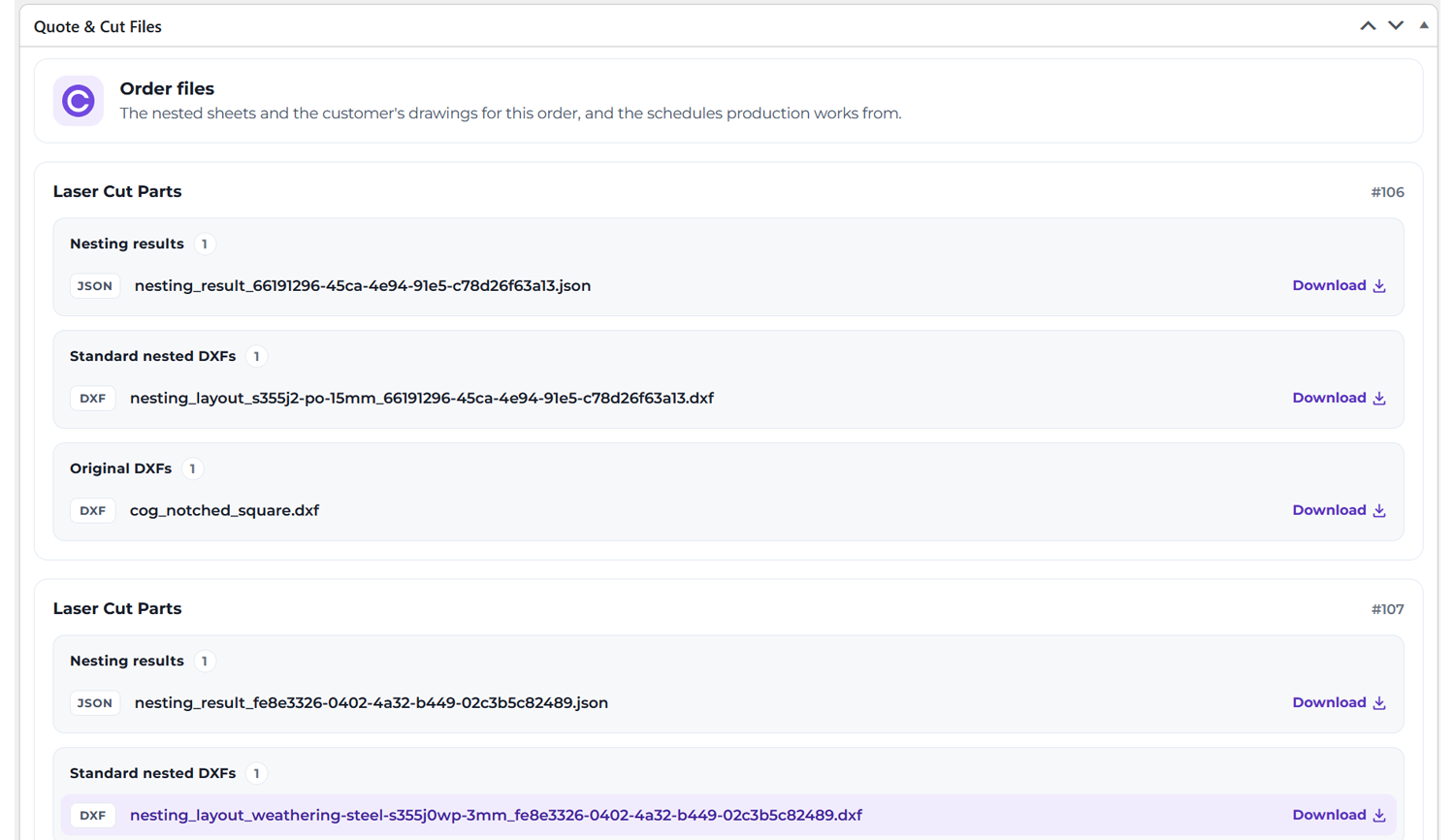Click DXF badge beside cog_notched_square.dxf
The width and height of the screenshot is (1455, 840).
coord(93,511)
